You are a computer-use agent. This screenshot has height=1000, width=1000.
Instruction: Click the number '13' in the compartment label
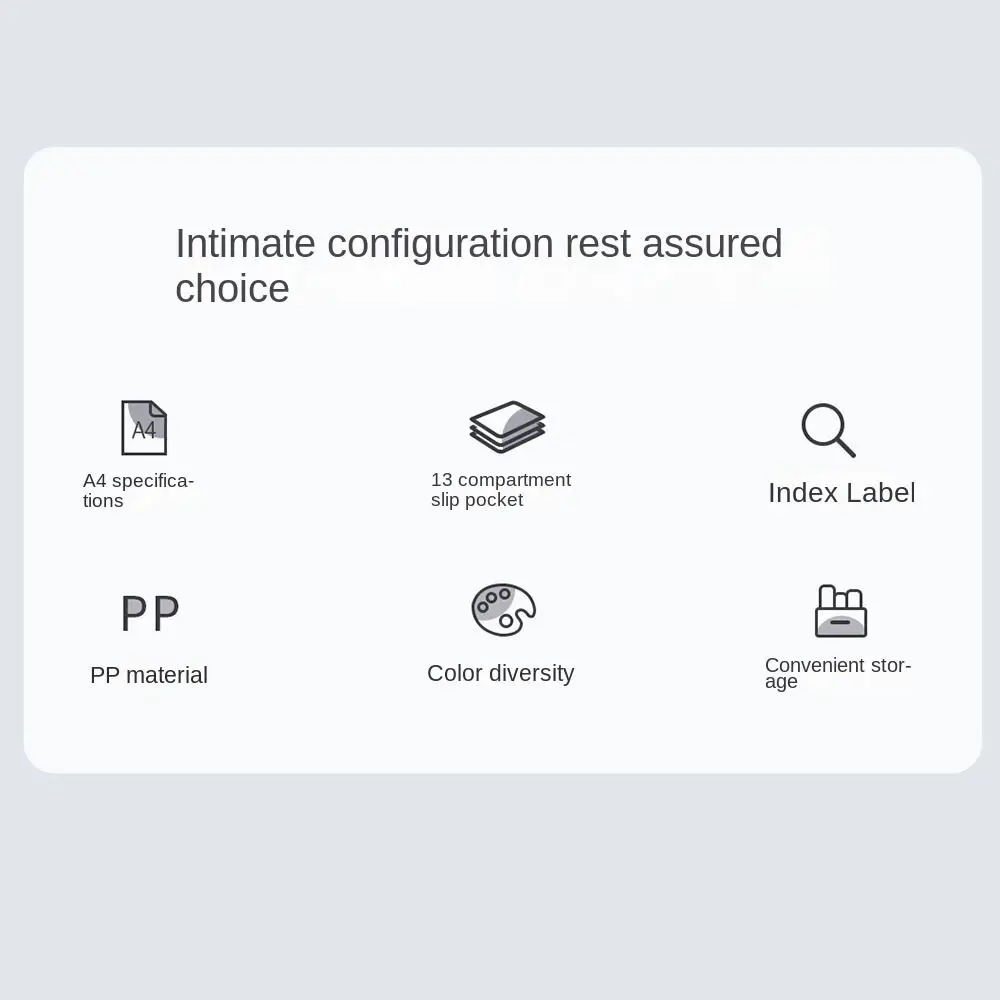point(441,480)
